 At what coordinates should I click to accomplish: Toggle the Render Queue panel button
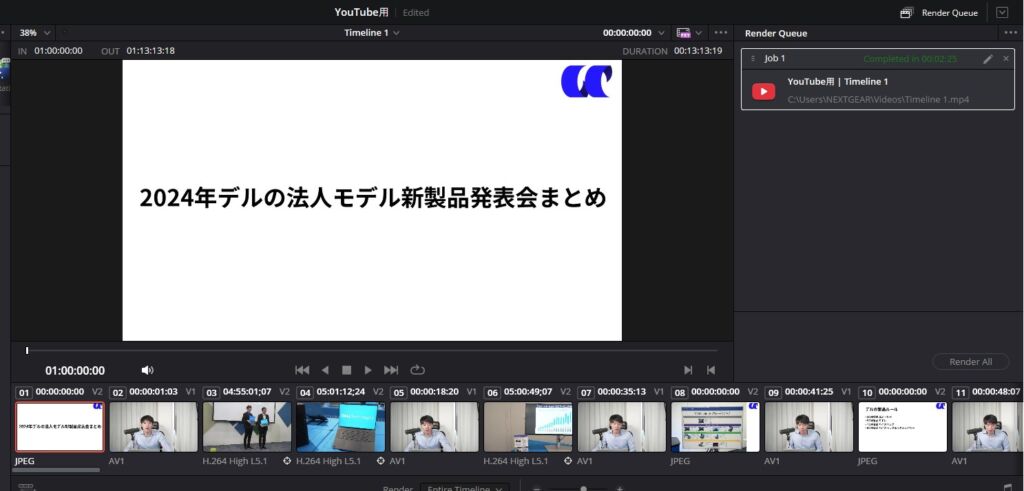pyautogui.click(x=938, y=12)
